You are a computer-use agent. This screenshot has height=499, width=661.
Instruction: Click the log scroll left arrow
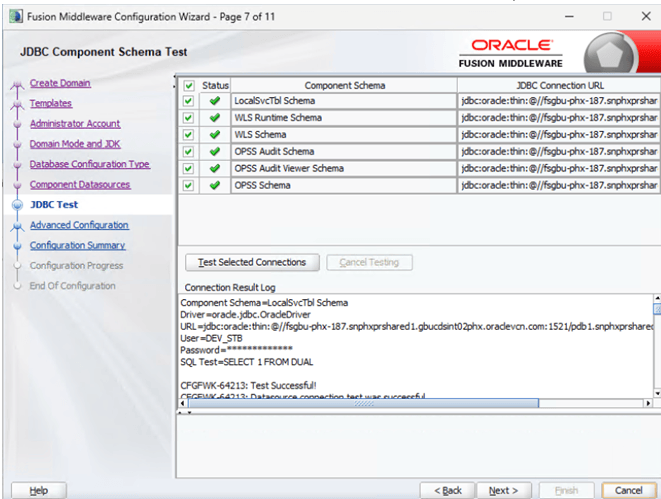point(183,403)
